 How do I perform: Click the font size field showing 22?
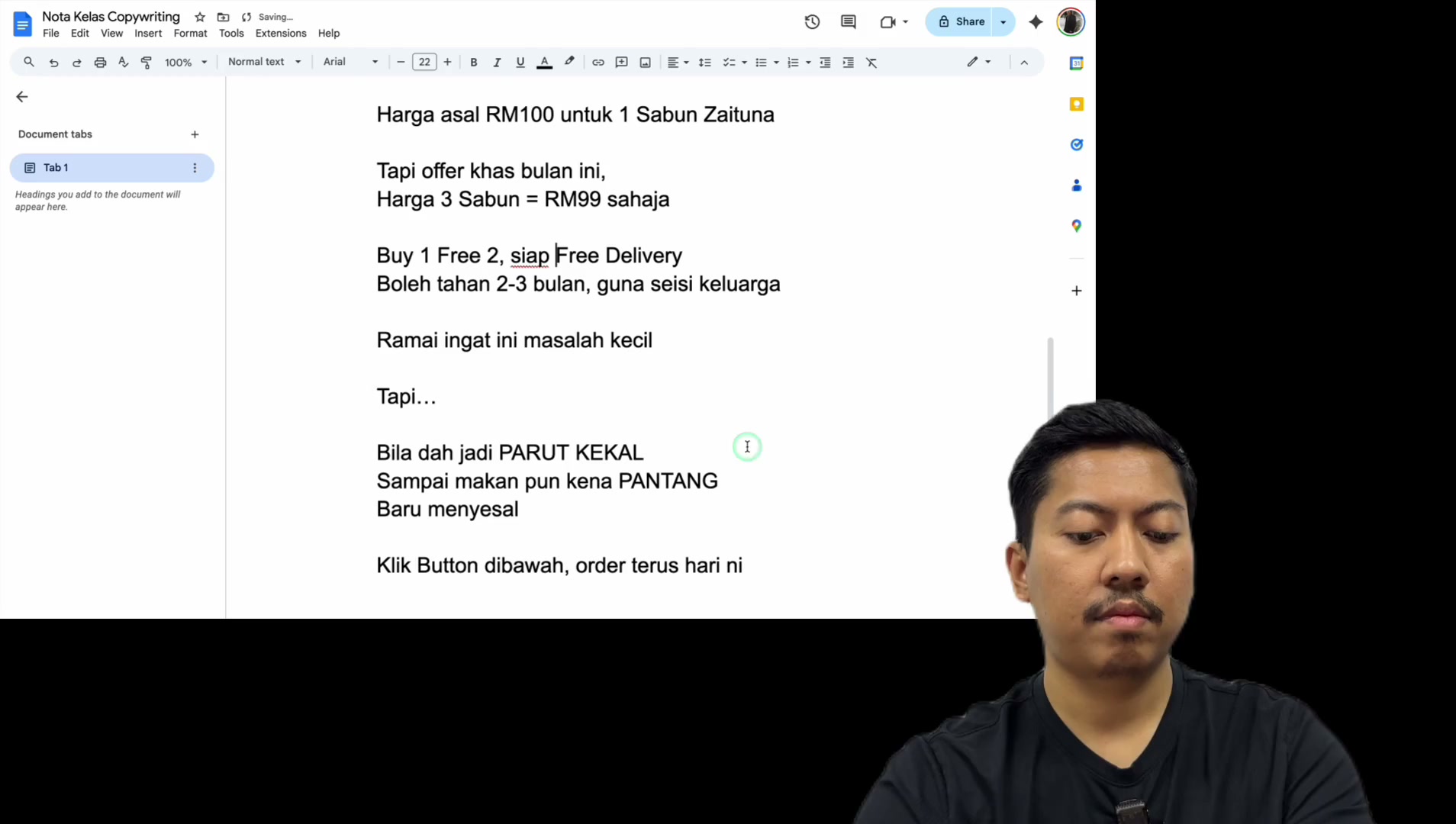coord(424,63)
